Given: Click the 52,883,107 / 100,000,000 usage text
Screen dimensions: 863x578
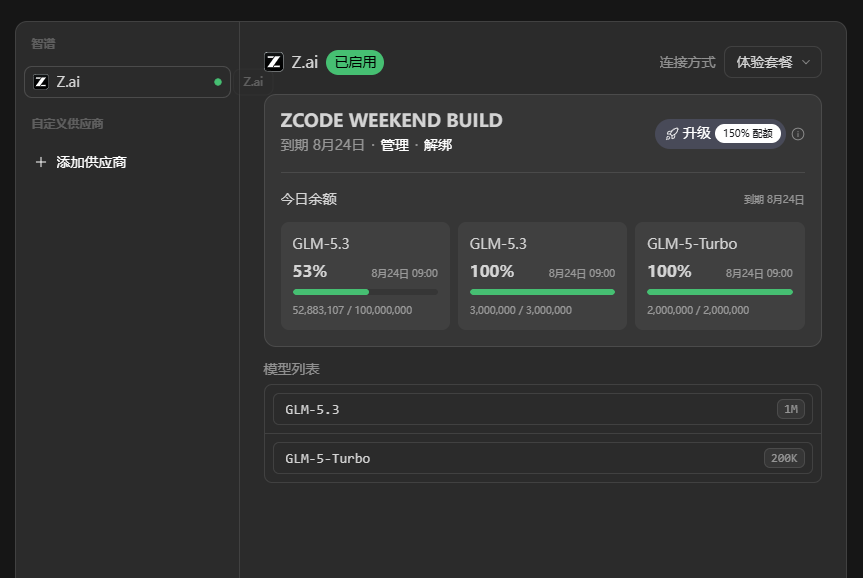Looking at the screenshot, I should [x=352, y=310].
